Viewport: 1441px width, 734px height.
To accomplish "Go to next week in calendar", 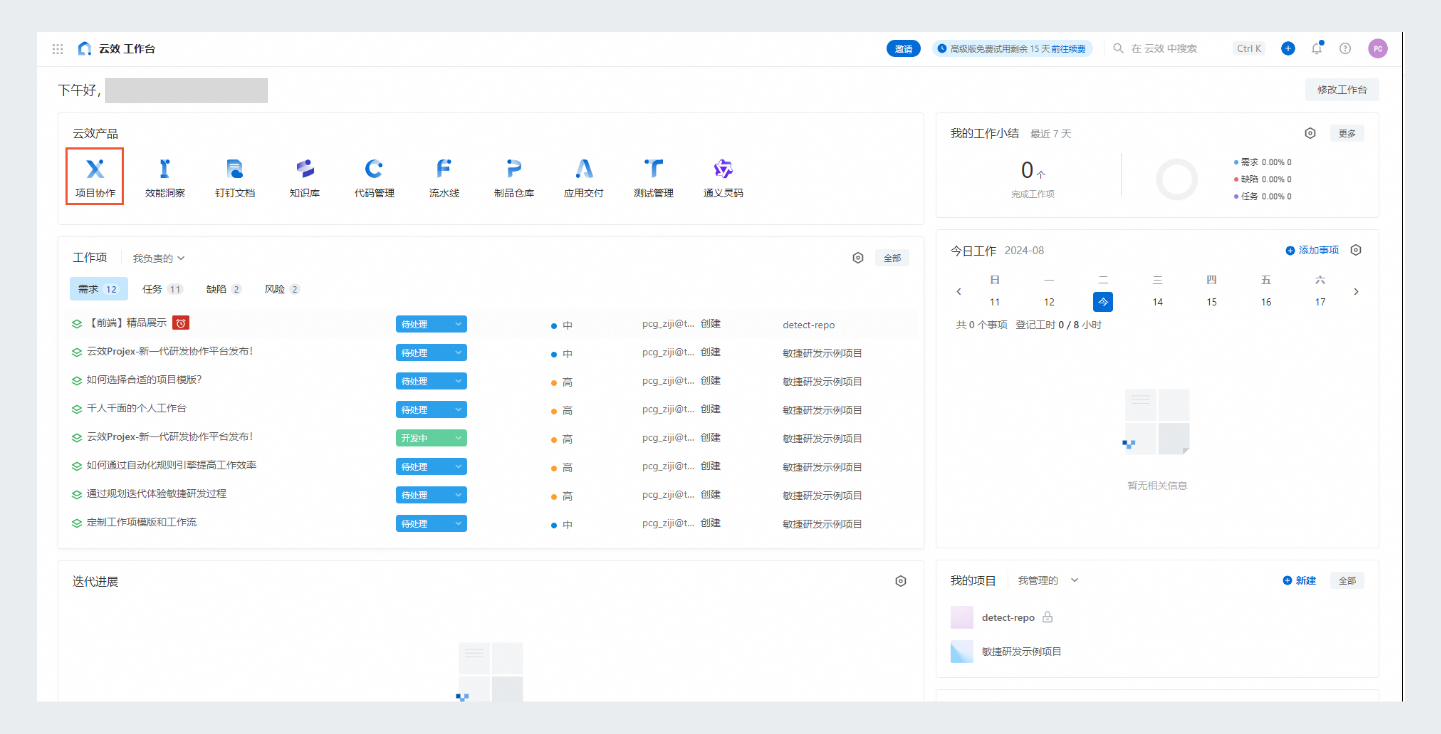I will 1356,292.
